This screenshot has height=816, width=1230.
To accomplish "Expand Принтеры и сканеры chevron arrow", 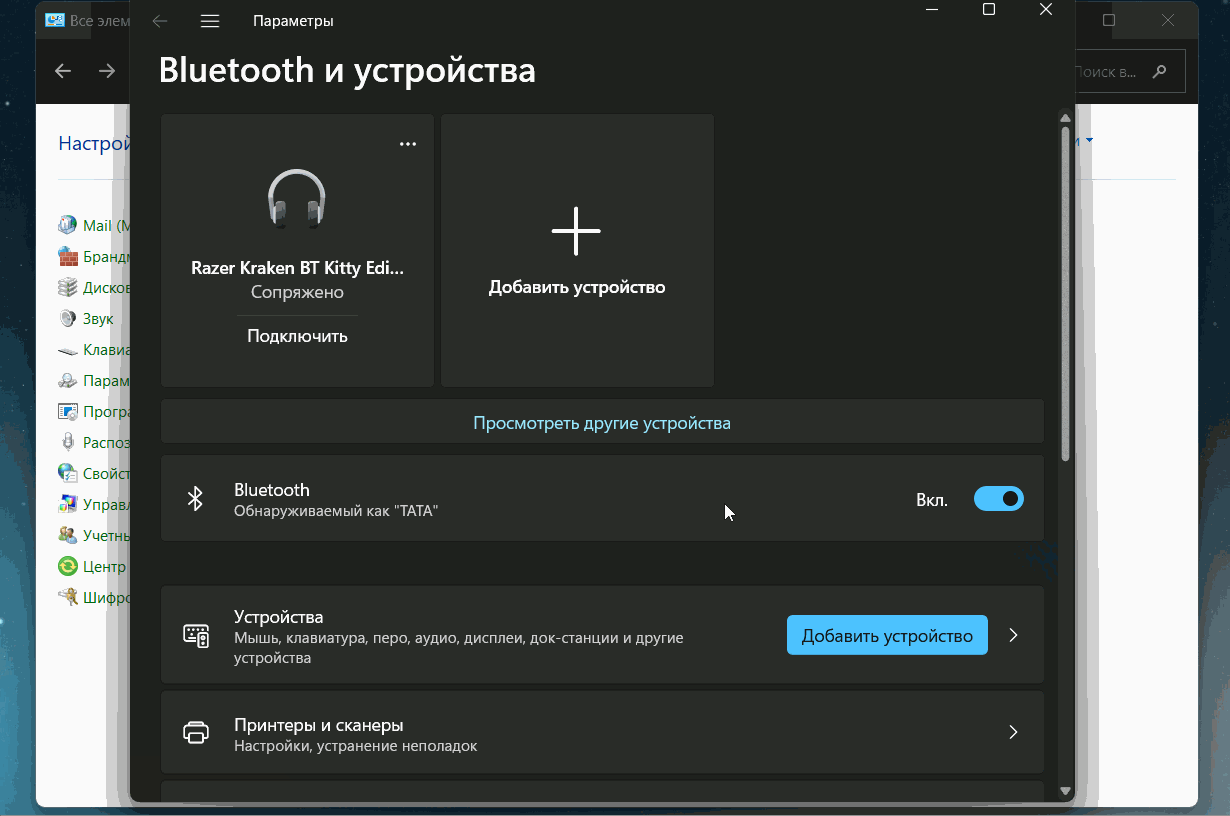I will click(x=1013, y=732).
